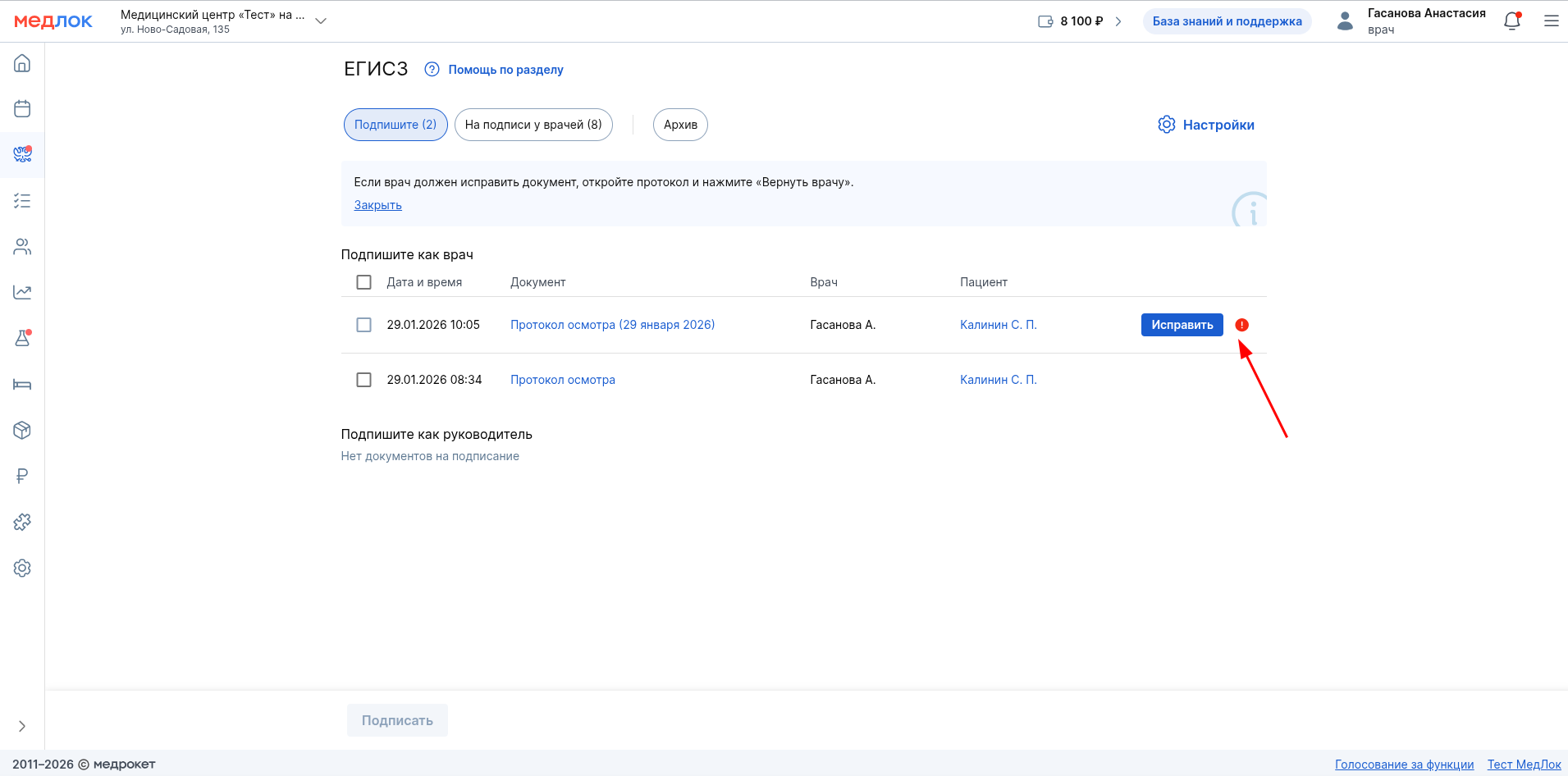Click the red error indicator icon
Screen dimensions: 1568x776
click(x=1241, y=325)
